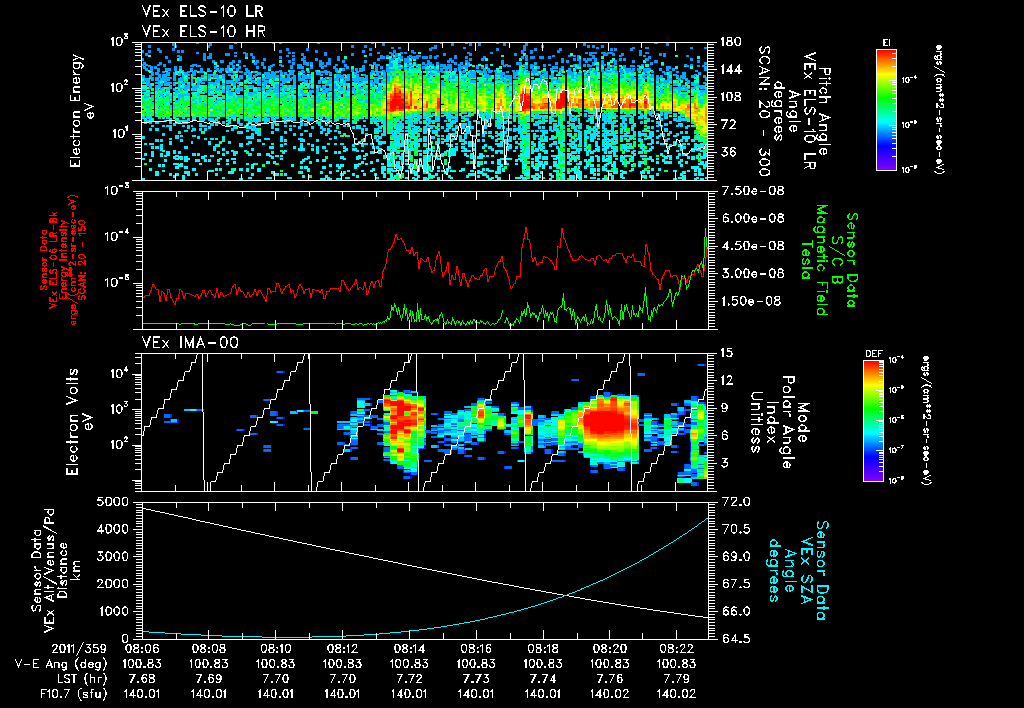Click the LST value 7.74

pos(542,679)
